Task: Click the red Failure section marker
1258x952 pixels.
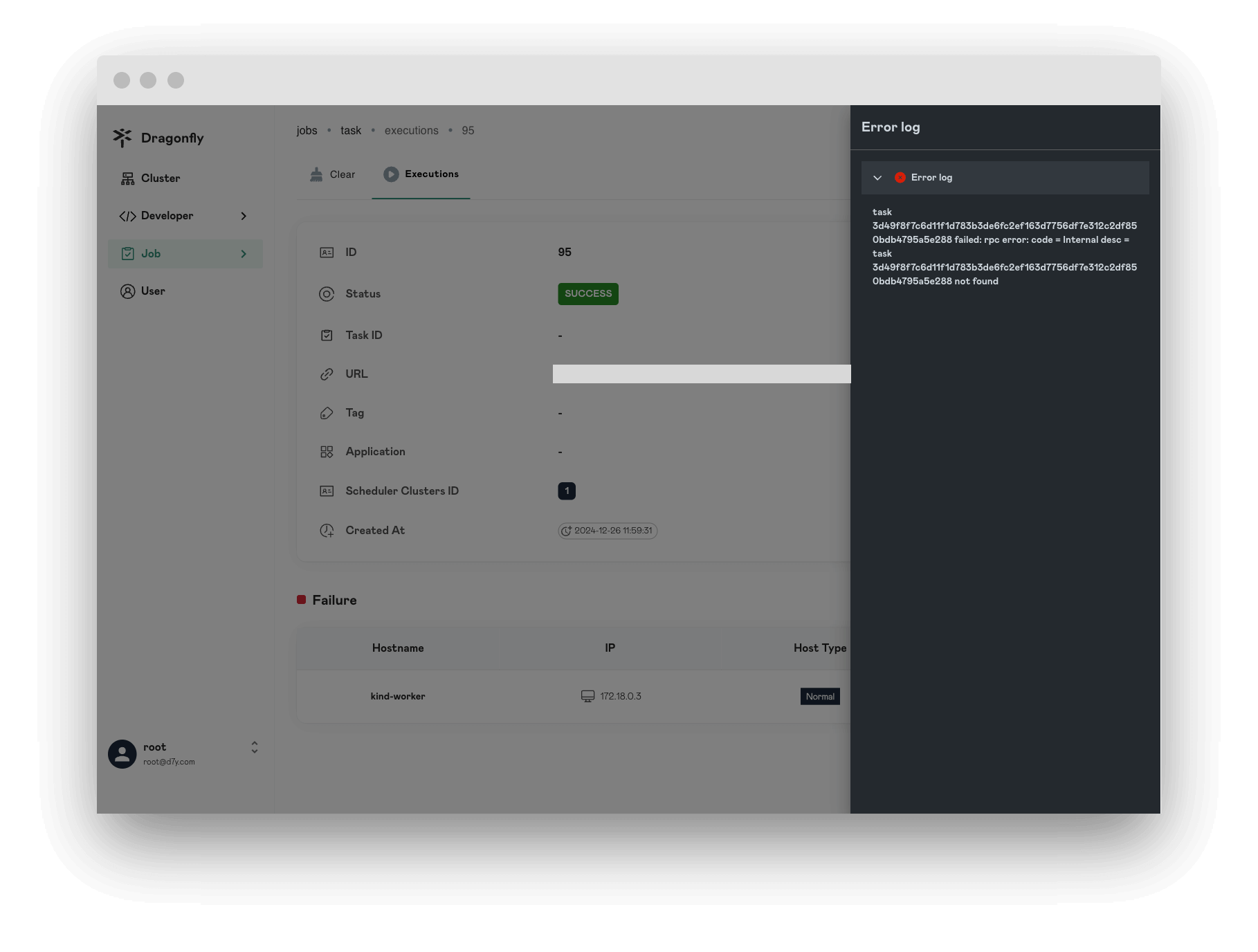Action: tap(302, 600)
